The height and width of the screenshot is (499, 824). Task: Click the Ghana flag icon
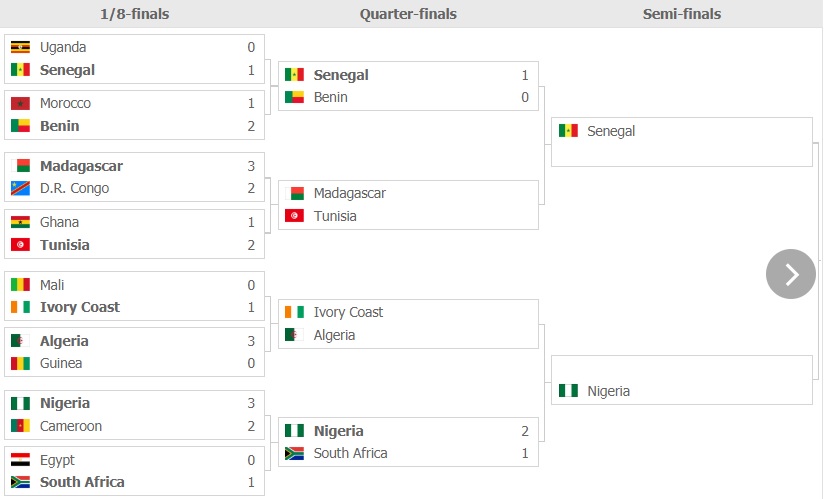point(20,222)
